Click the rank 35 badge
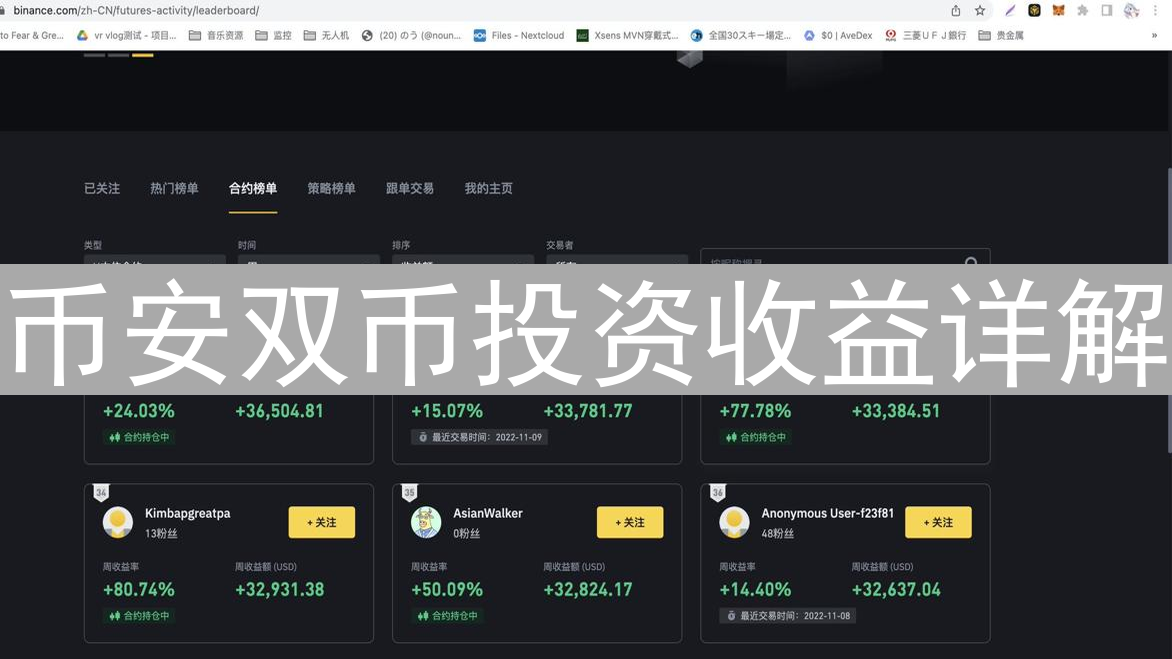Image resolution: width=1172 pixels, height=659 pixels. pyautogui.click(x=409, y=492)
